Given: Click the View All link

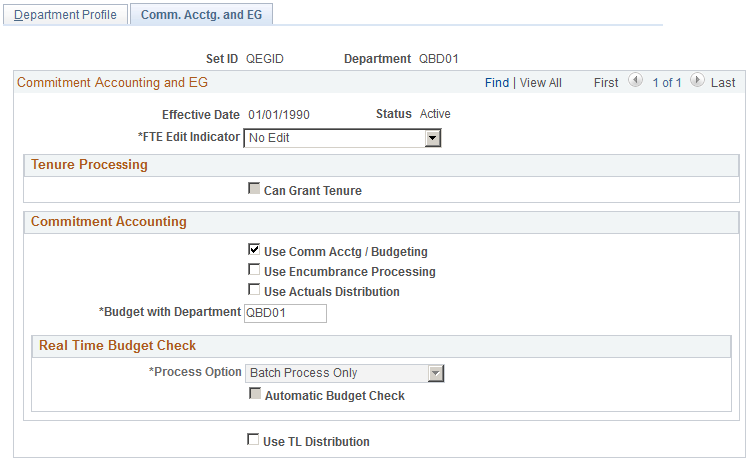Looking at the screenshot, I should pyautogui.click(x=540, y=83).
